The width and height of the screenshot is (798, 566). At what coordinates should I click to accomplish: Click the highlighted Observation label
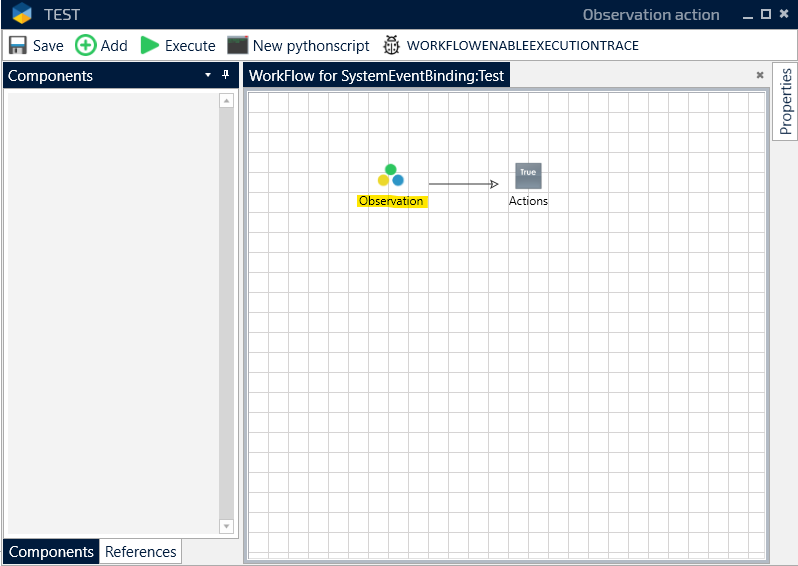(391, 201)
